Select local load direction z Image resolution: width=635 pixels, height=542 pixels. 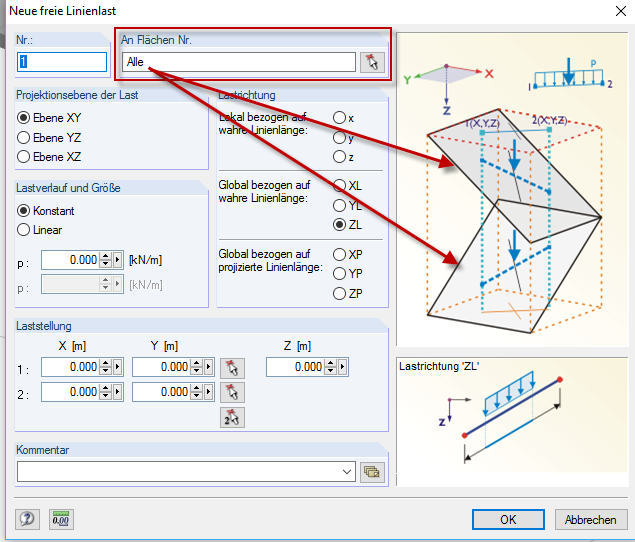[343, 157]
